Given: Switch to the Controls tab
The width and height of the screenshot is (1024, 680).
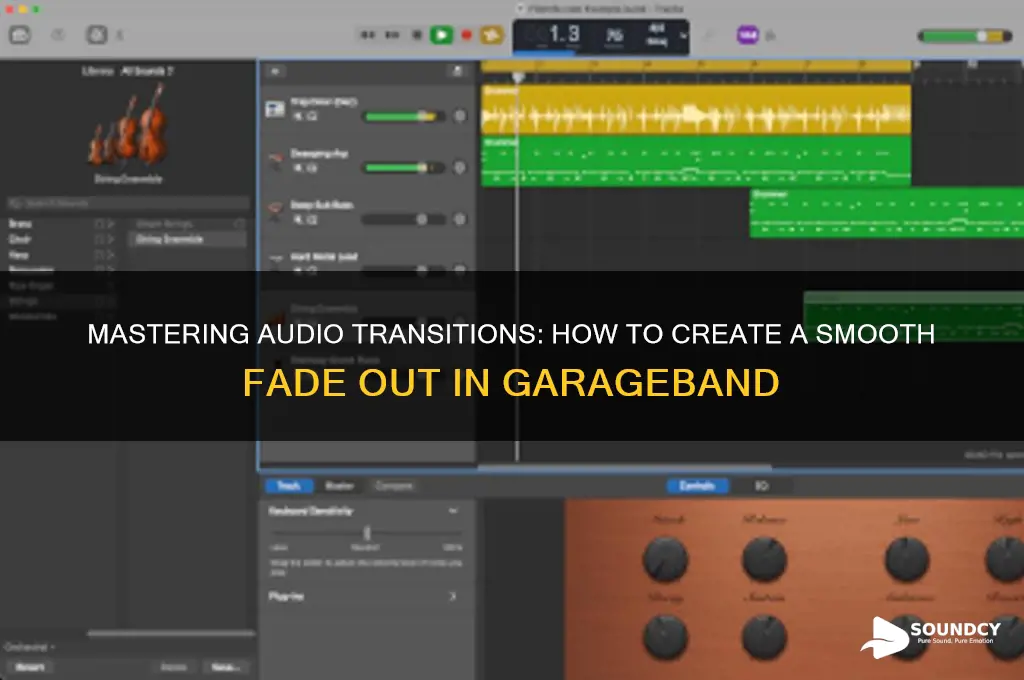Looking at the screenshot, I should 697,485.
